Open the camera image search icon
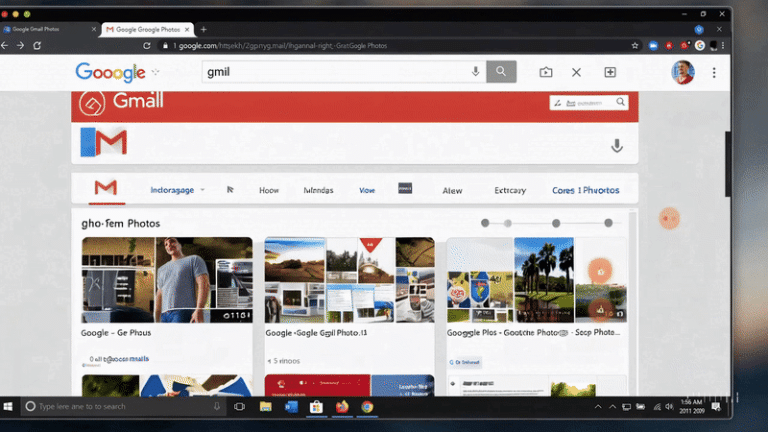 tap(546, 72)
